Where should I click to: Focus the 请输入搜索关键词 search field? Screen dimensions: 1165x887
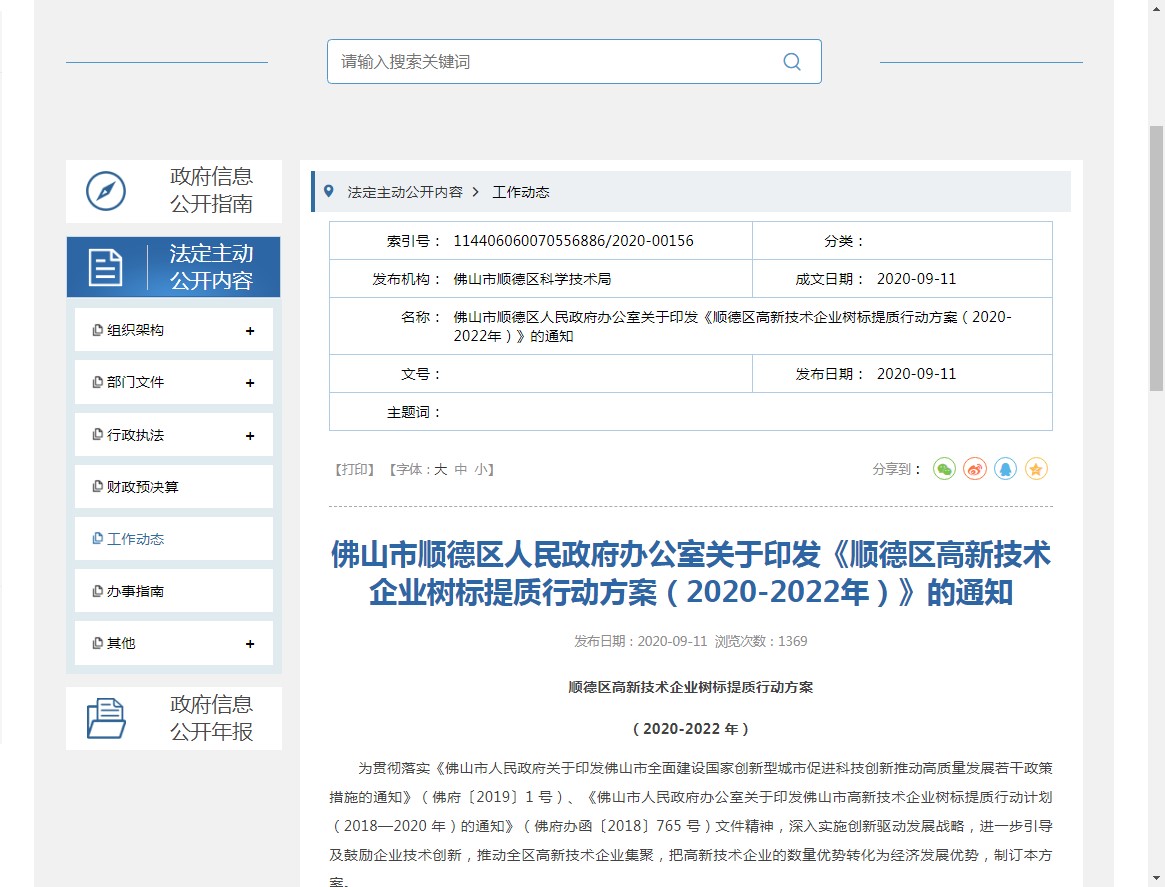574,62
